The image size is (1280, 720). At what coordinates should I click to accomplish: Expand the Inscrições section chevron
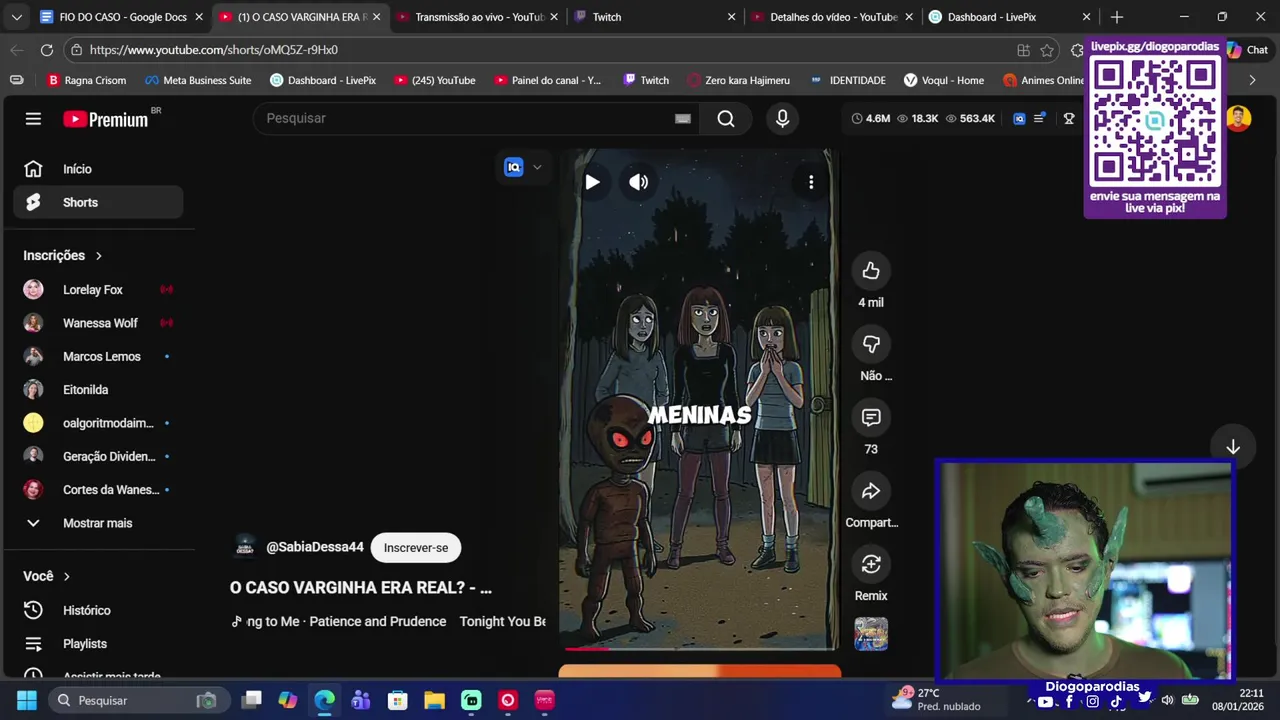[98, 256]
